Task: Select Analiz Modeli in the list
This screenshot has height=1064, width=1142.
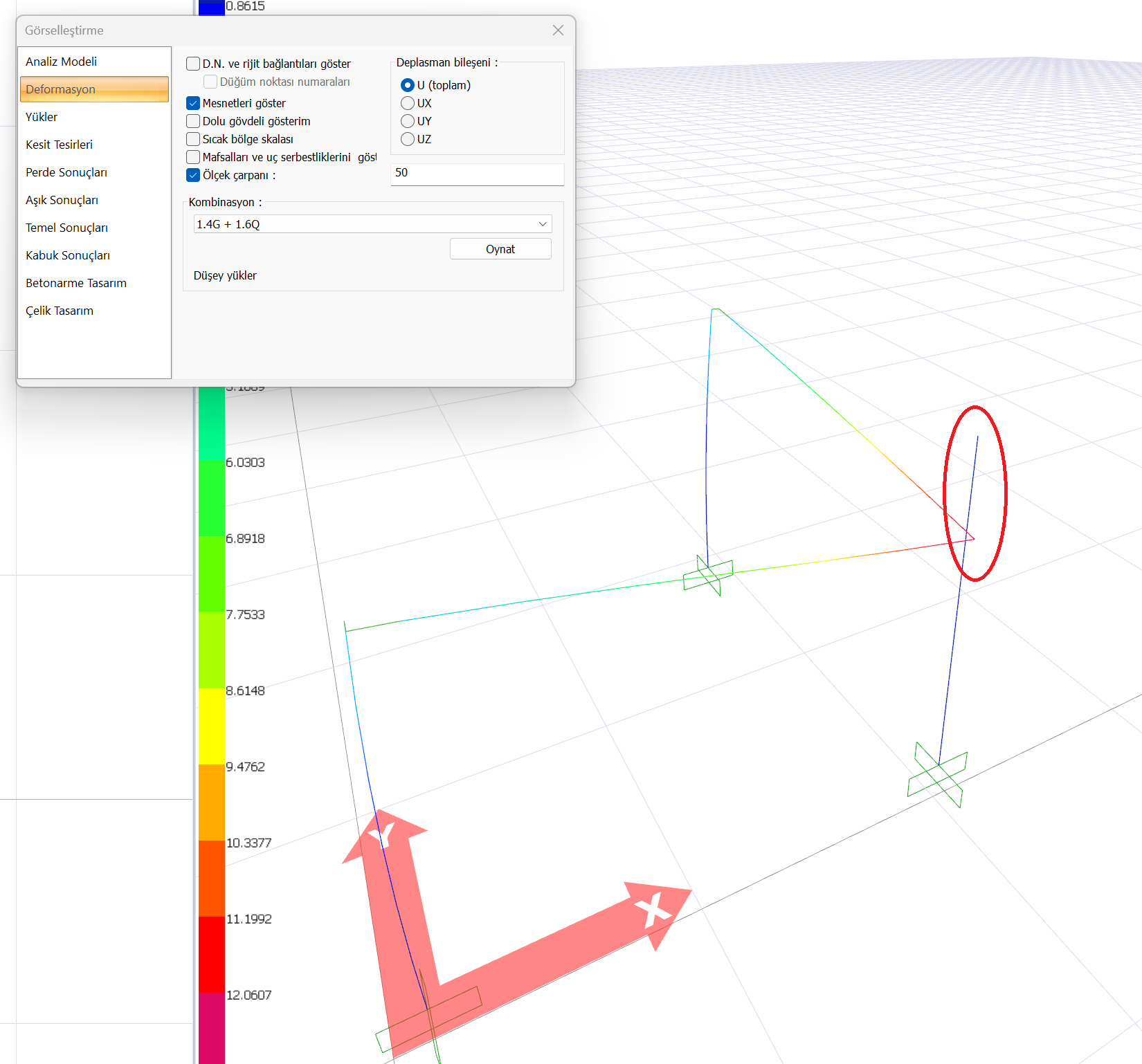Action: coord(61,62)
